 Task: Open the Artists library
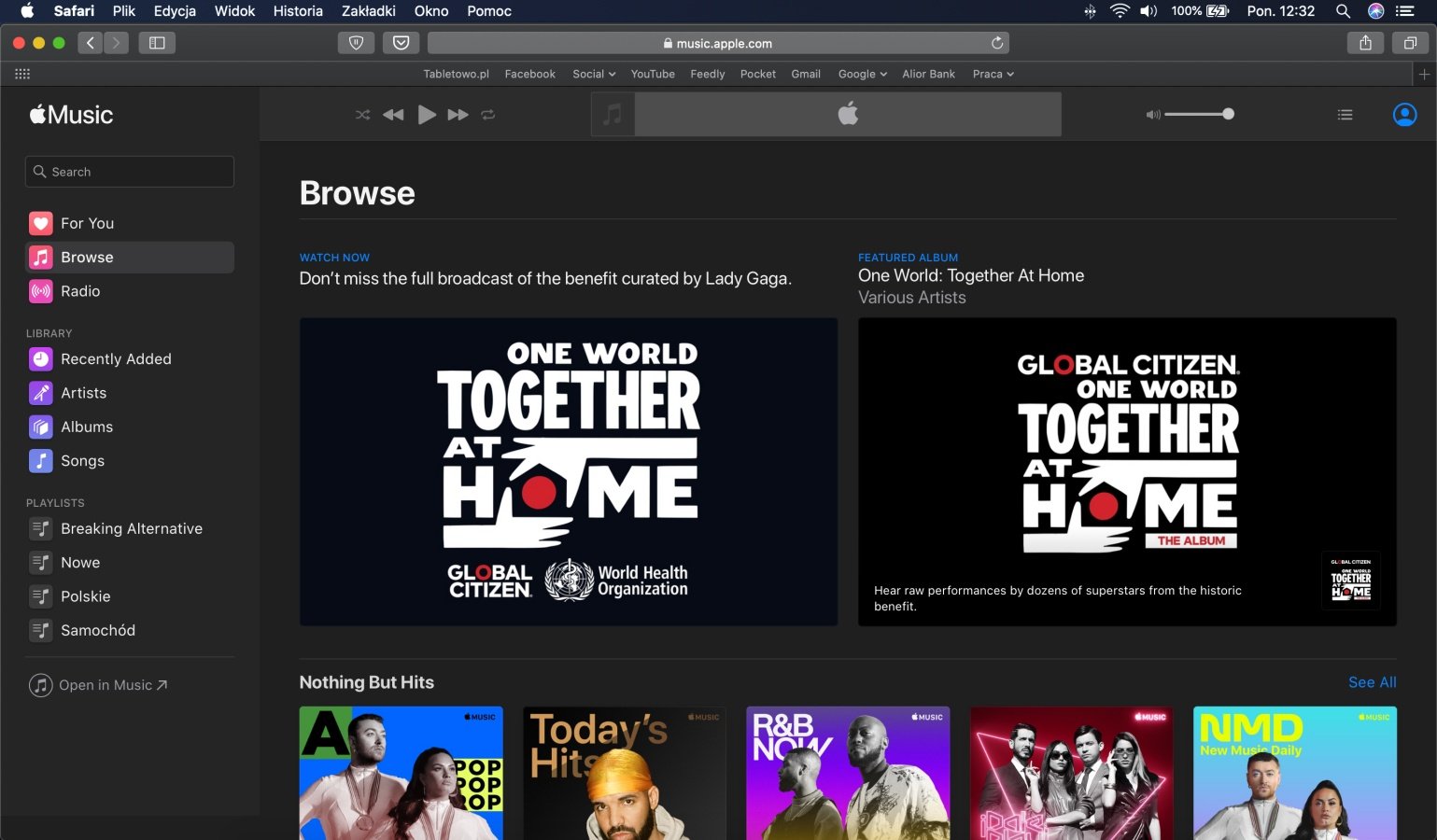[130, 393]
